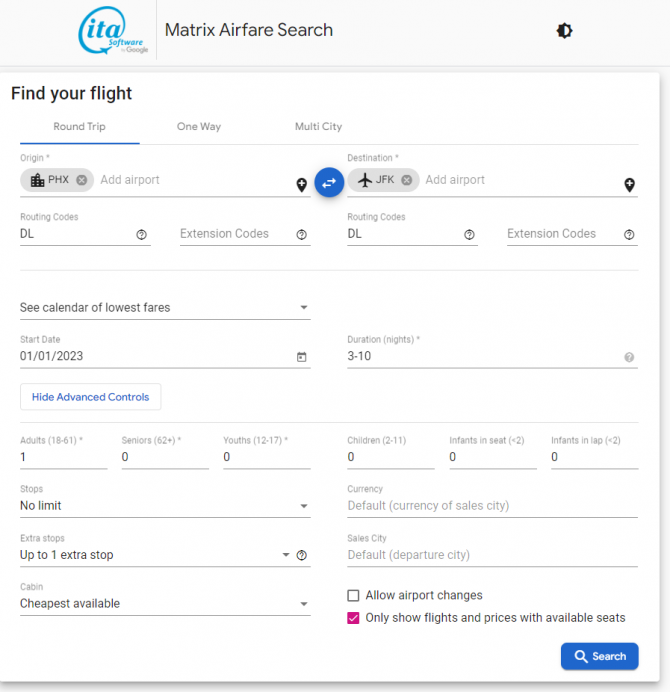
Task: Open the Start Date calendar picker
Action: pyautogui.click(x=301, y=357)
